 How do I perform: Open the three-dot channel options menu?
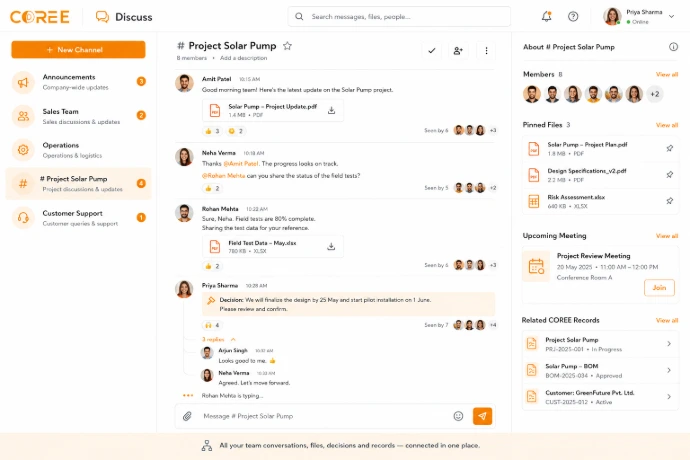[486, 51]
